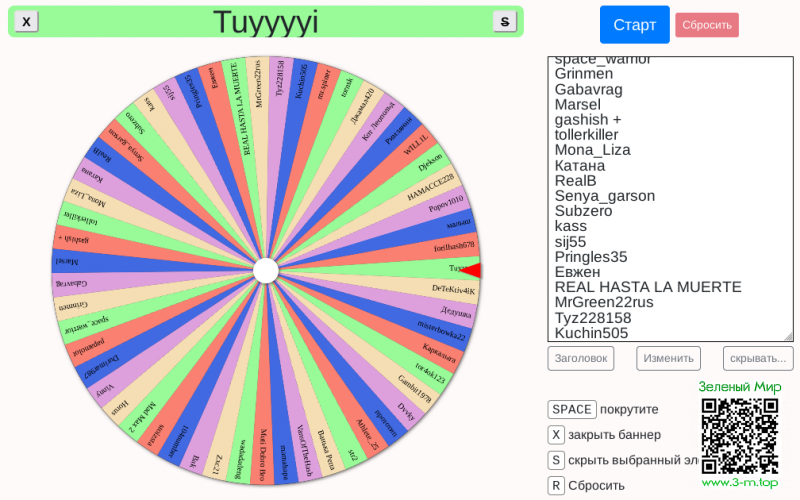800x500 pixels.
Task: Click the скрывать hide button
Action: coord(759,358)
